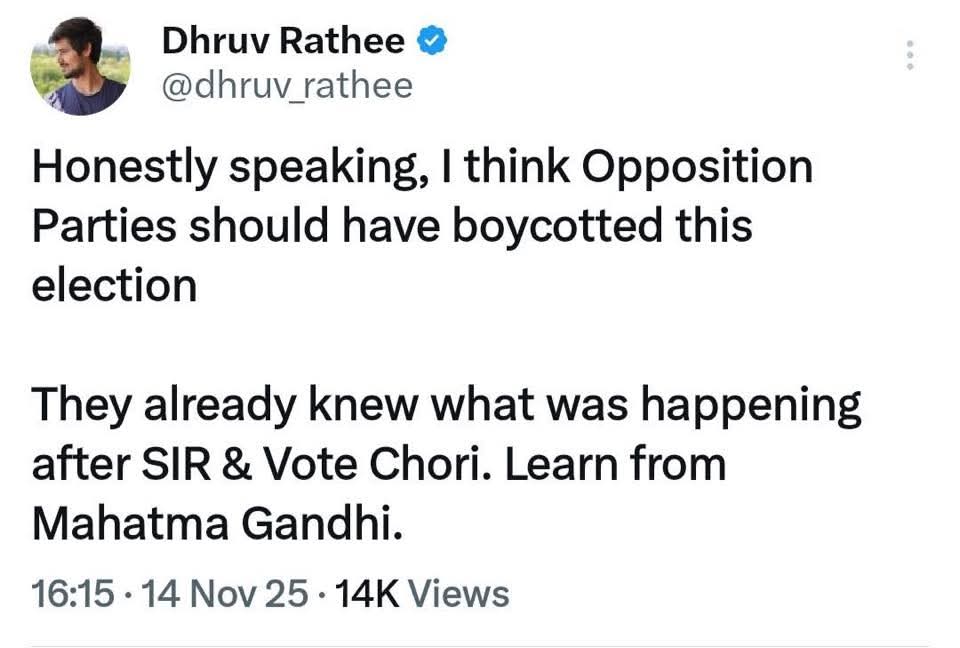Expand the more options overflow menu
This screenshot has height=648, width=960.
pyautogui.click(x=909, y=57)
